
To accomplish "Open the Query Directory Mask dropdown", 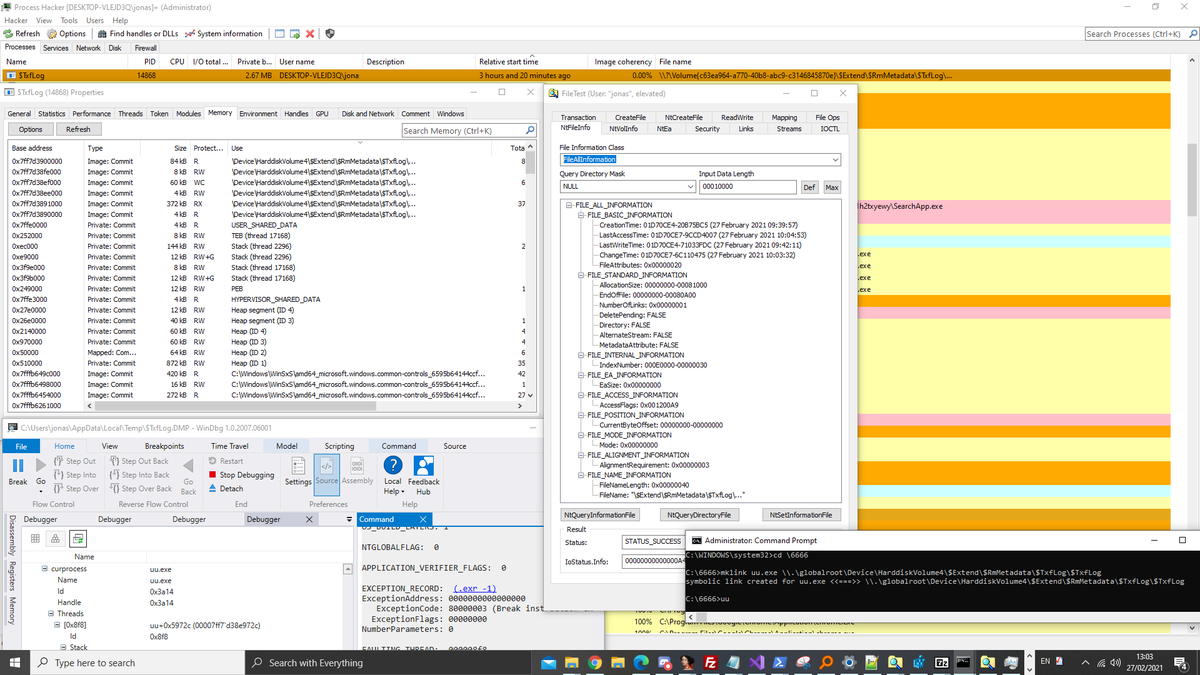I will 691,187.
